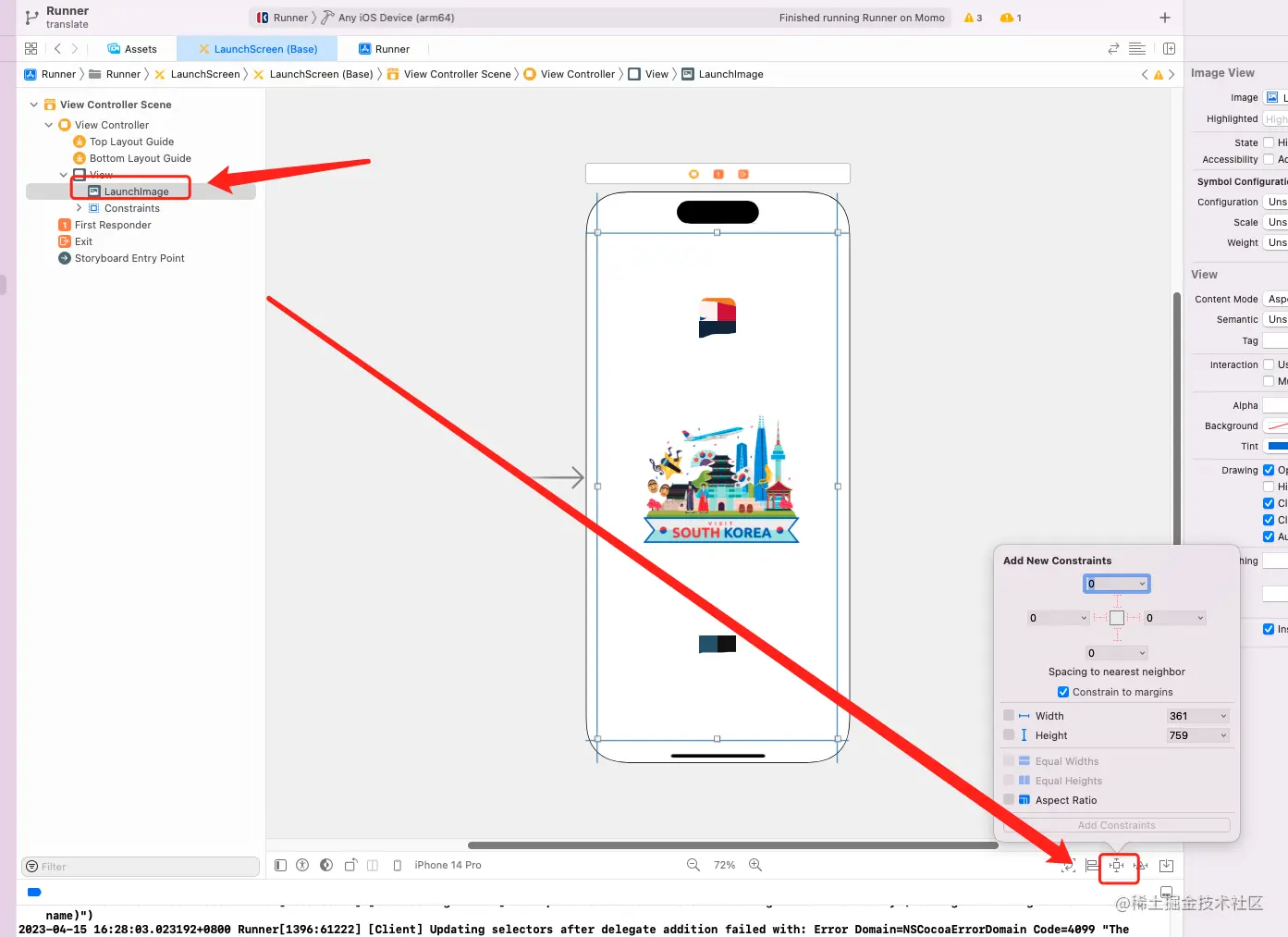This screenshot has height=937, width=1288.
Task: Jump to next issue arrow
Action: click(x=1171, y=75)
